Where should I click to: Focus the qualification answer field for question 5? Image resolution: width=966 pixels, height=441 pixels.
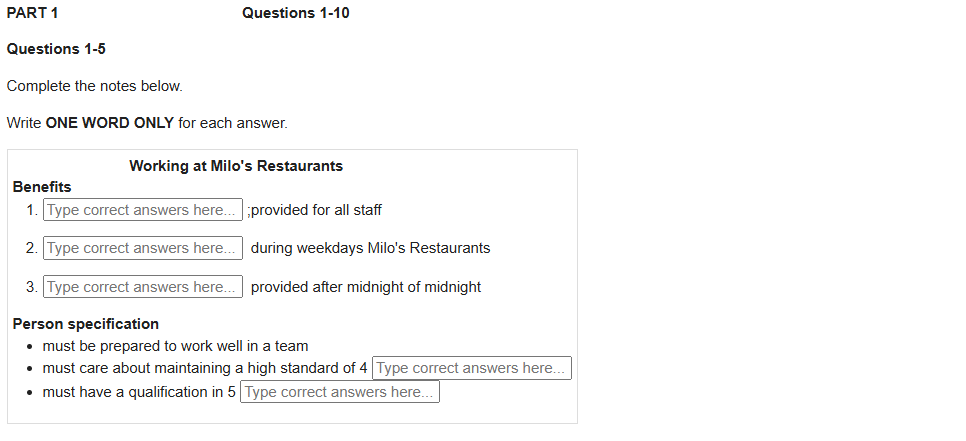(x=340, y=392)
